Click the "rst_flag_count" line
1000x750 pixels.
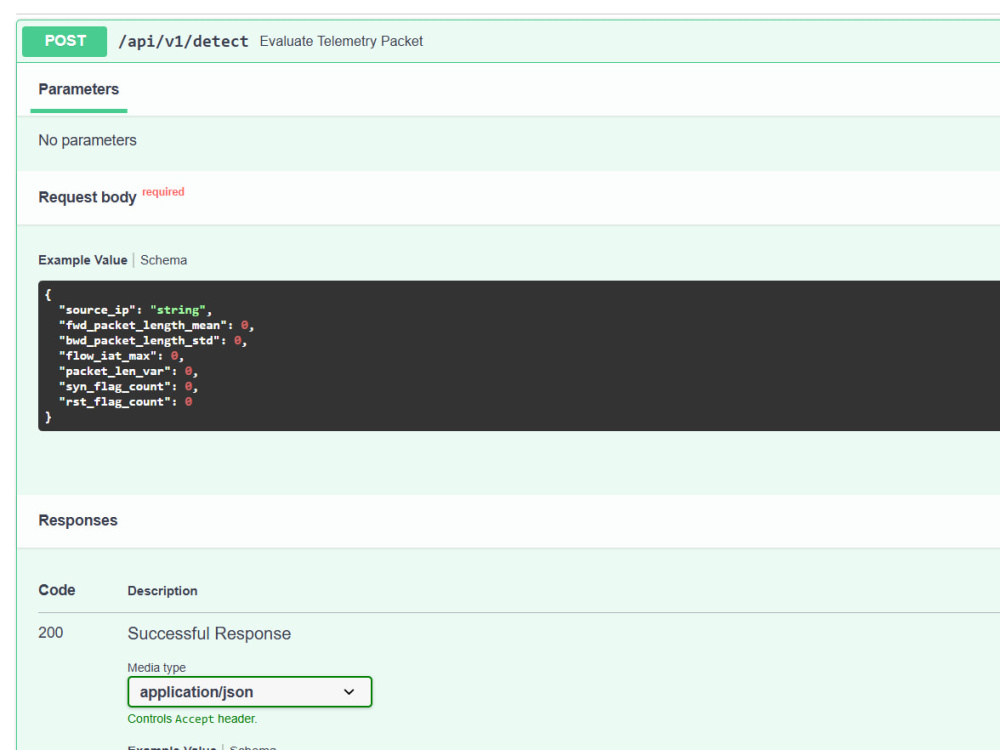125,402
